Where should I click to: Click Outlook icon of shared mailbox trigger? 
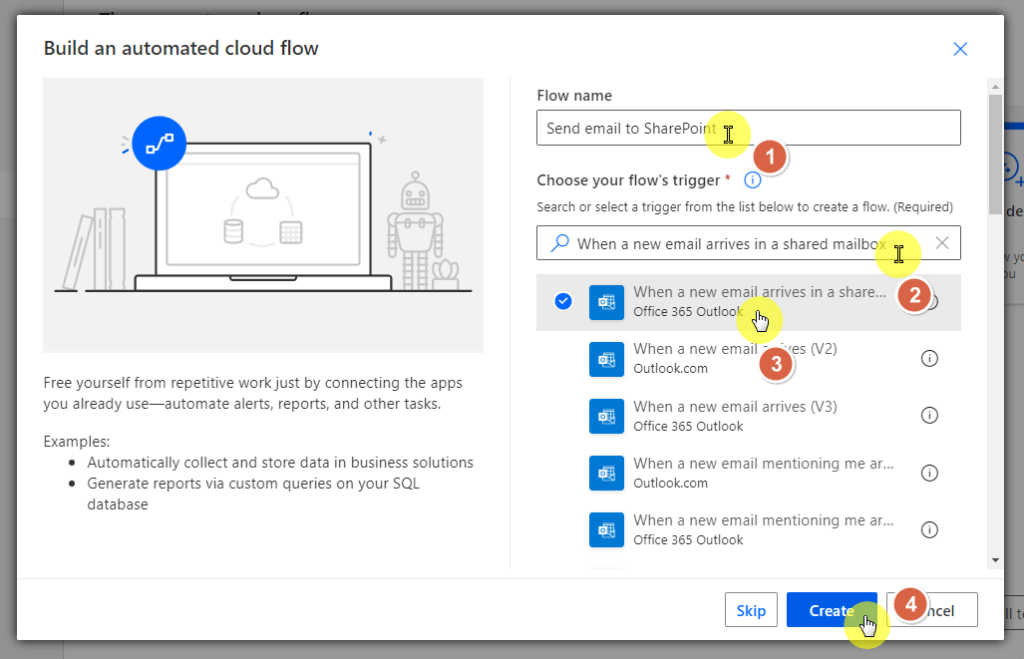click(606, 302)
